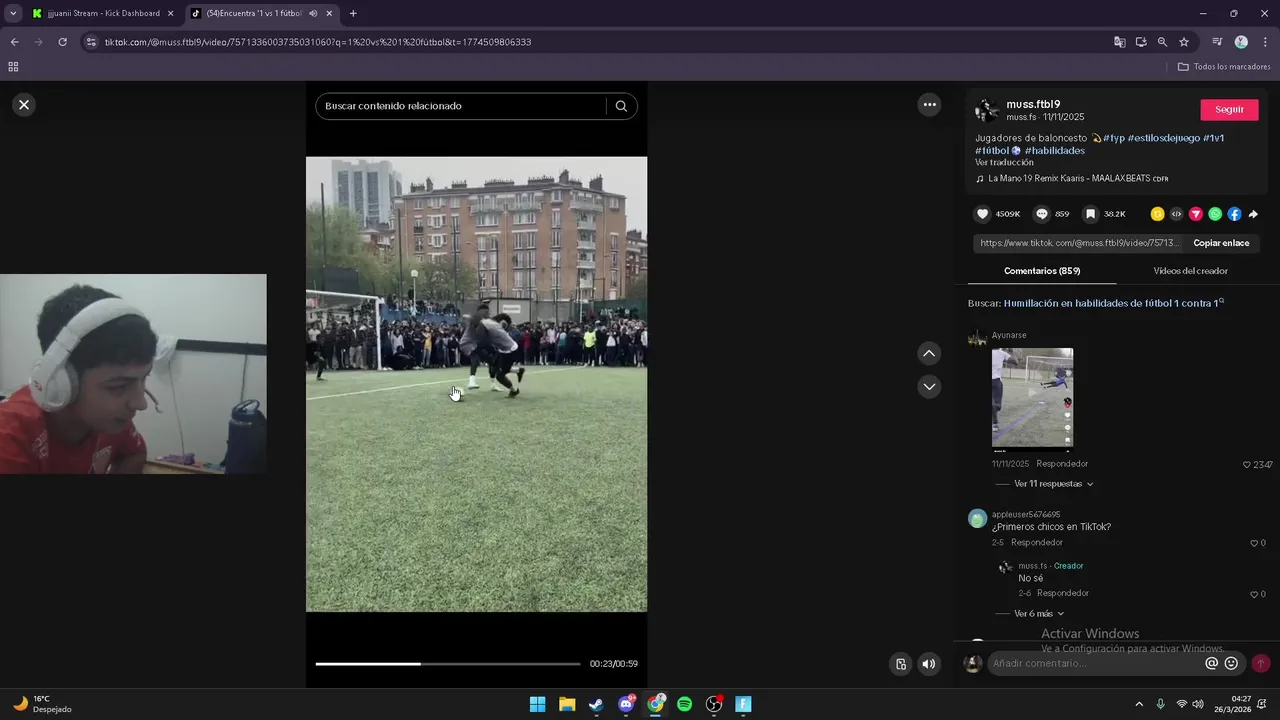
Task: Open the three-dot options on the video
Action: tap(929, 104)
